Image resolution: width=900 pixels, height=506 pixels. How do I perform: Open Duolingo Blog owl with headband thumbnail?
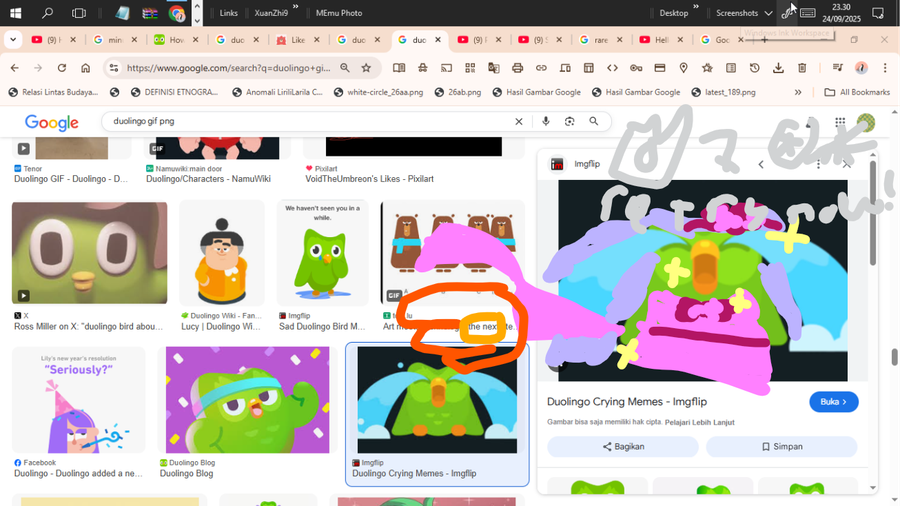click(x=247, y=400)
